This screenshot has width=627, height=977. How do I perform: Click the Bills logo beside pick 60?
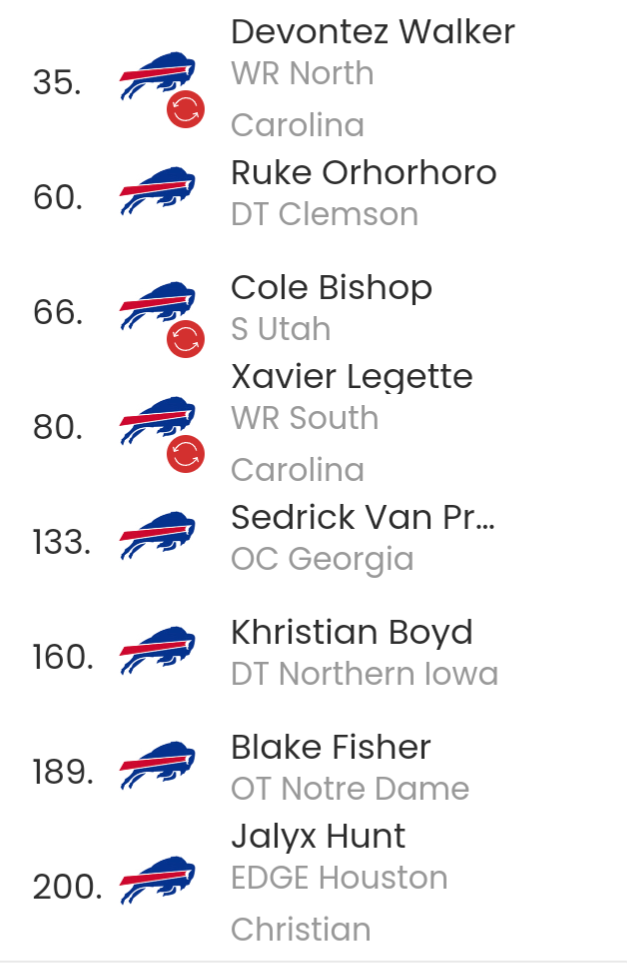(x=157, y=191)
